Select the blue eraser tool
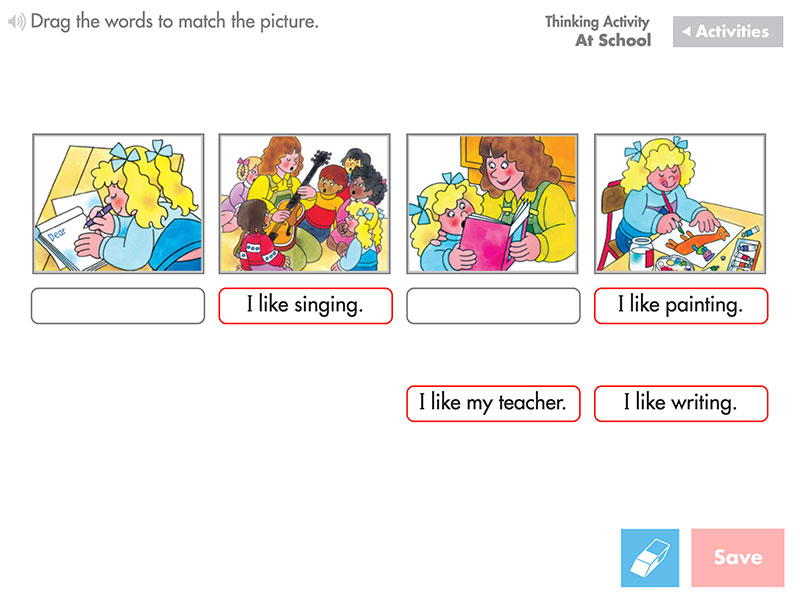 coord(649,557)
